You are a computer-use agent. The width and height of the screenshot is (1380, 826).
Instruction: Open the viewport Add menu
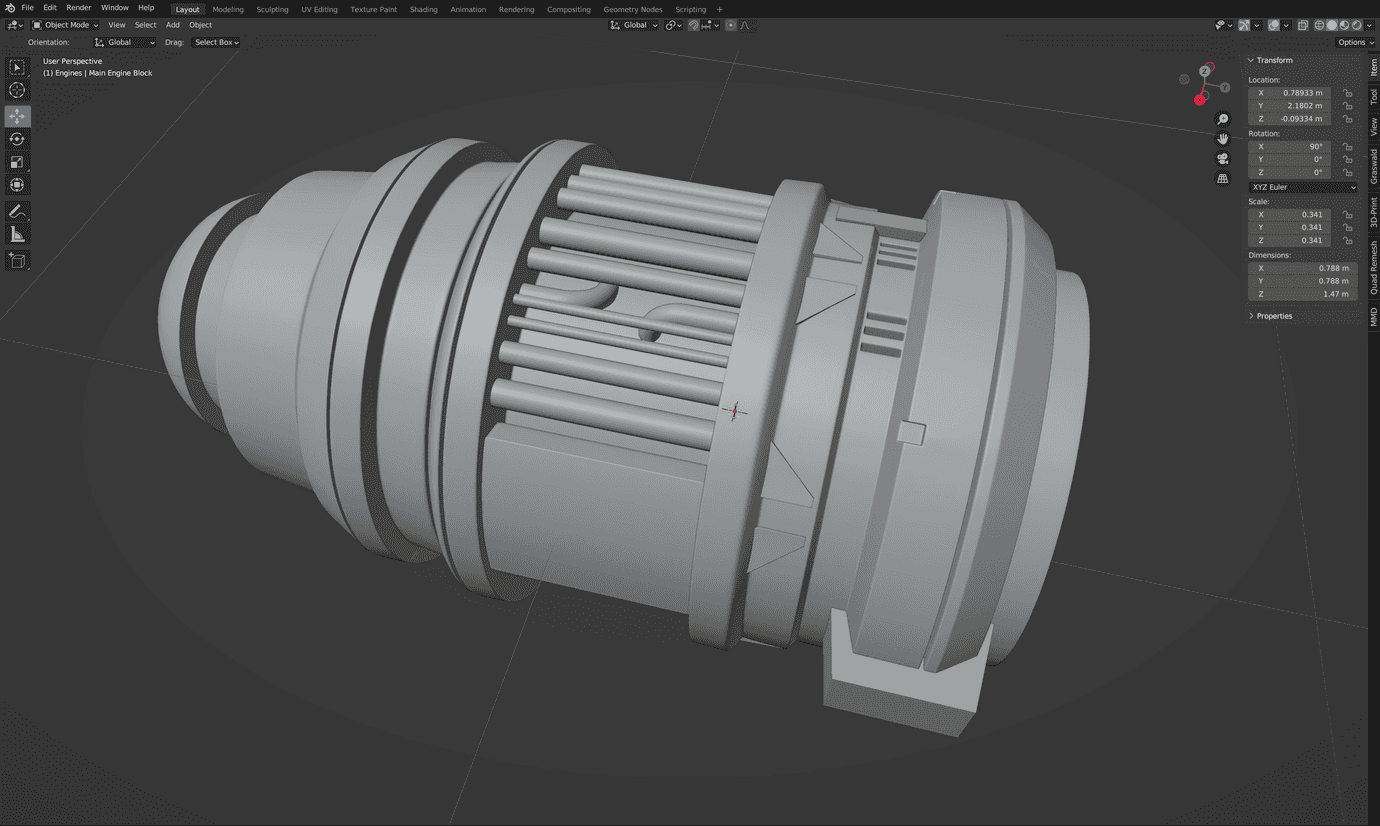click(173, 25)
